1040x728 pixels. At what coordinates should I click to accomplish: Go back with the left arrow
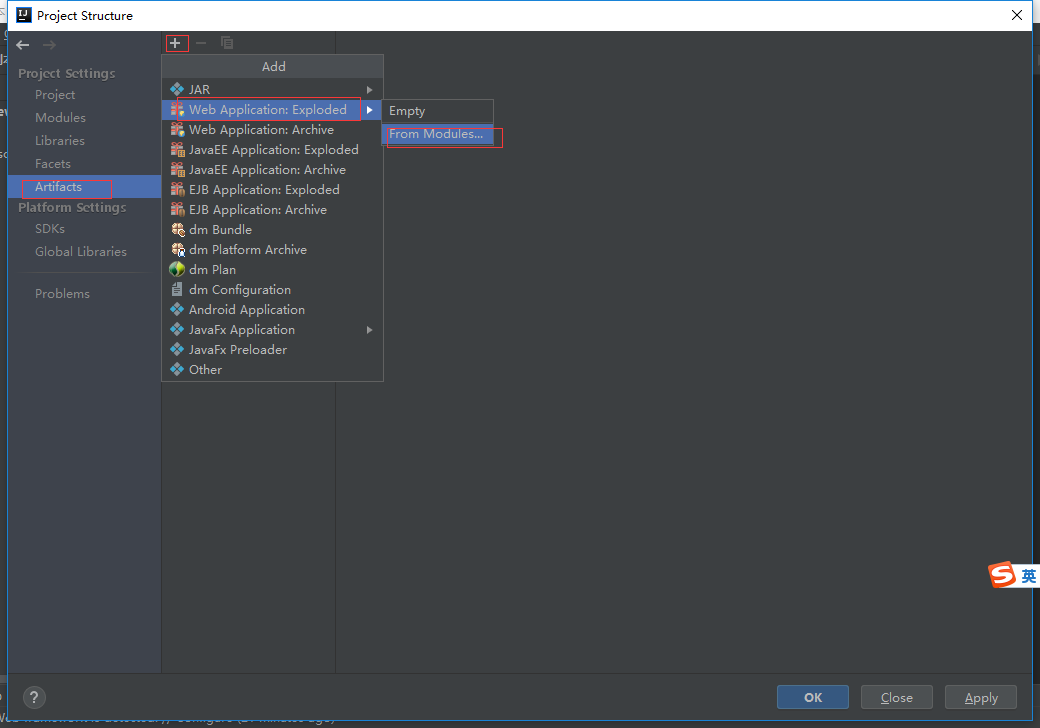(23, 45)
